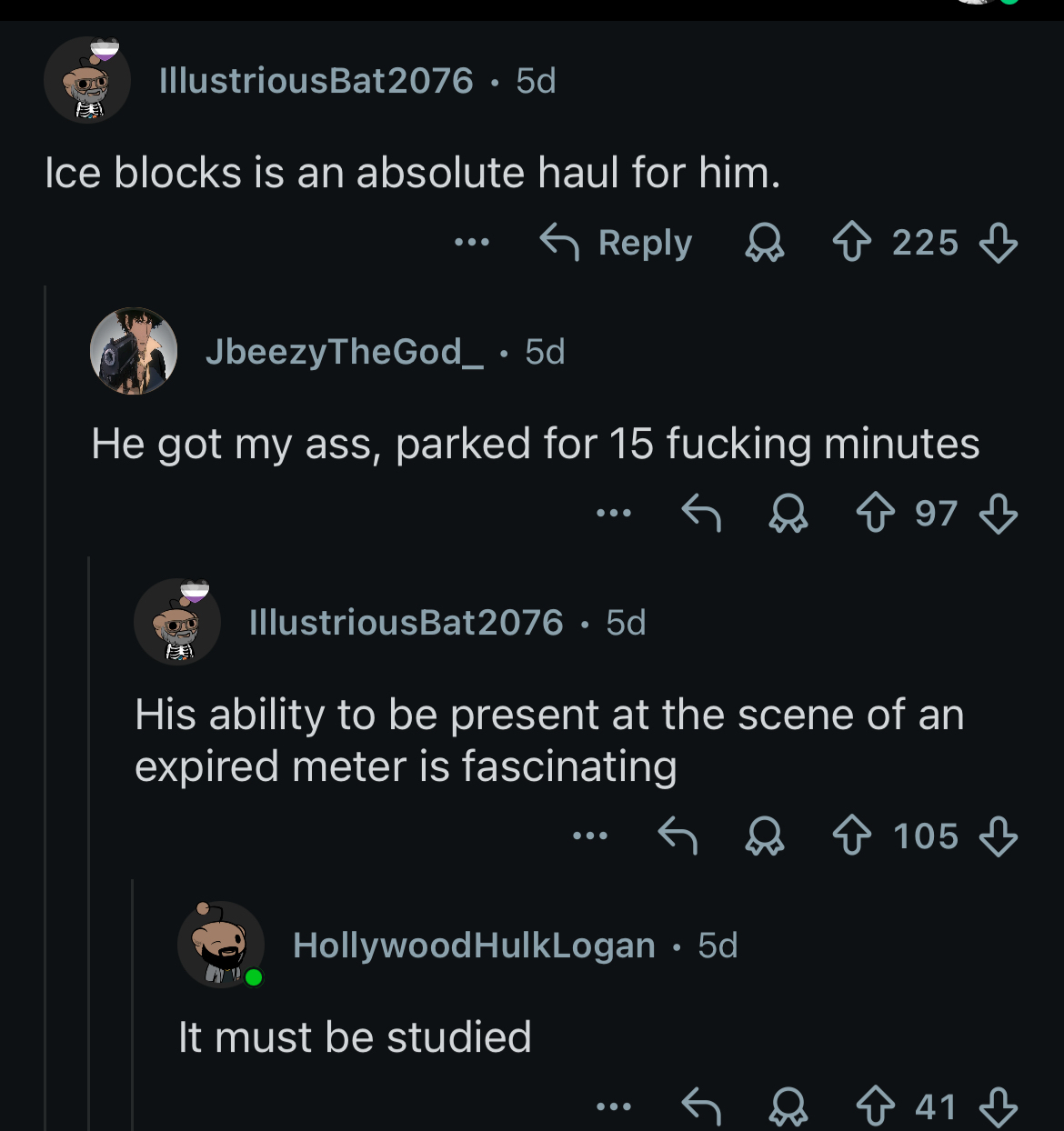Viewport: 1064px width, 1131px height.
Task: Upvote "It must be studied" comment
Action: click(x=876, y=1106)
